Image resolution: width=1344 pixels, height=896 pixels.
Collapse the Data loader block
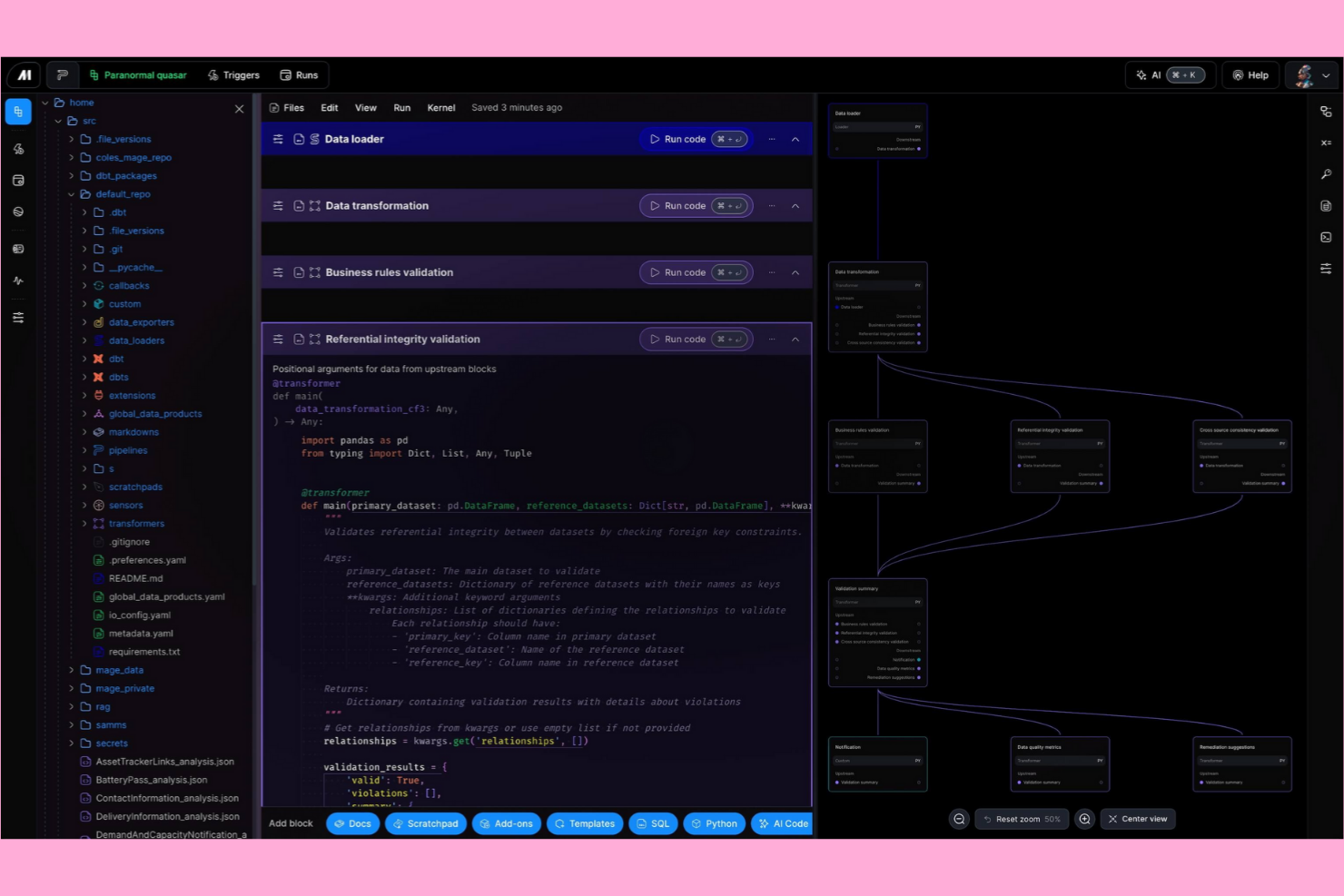click(796, 139)
